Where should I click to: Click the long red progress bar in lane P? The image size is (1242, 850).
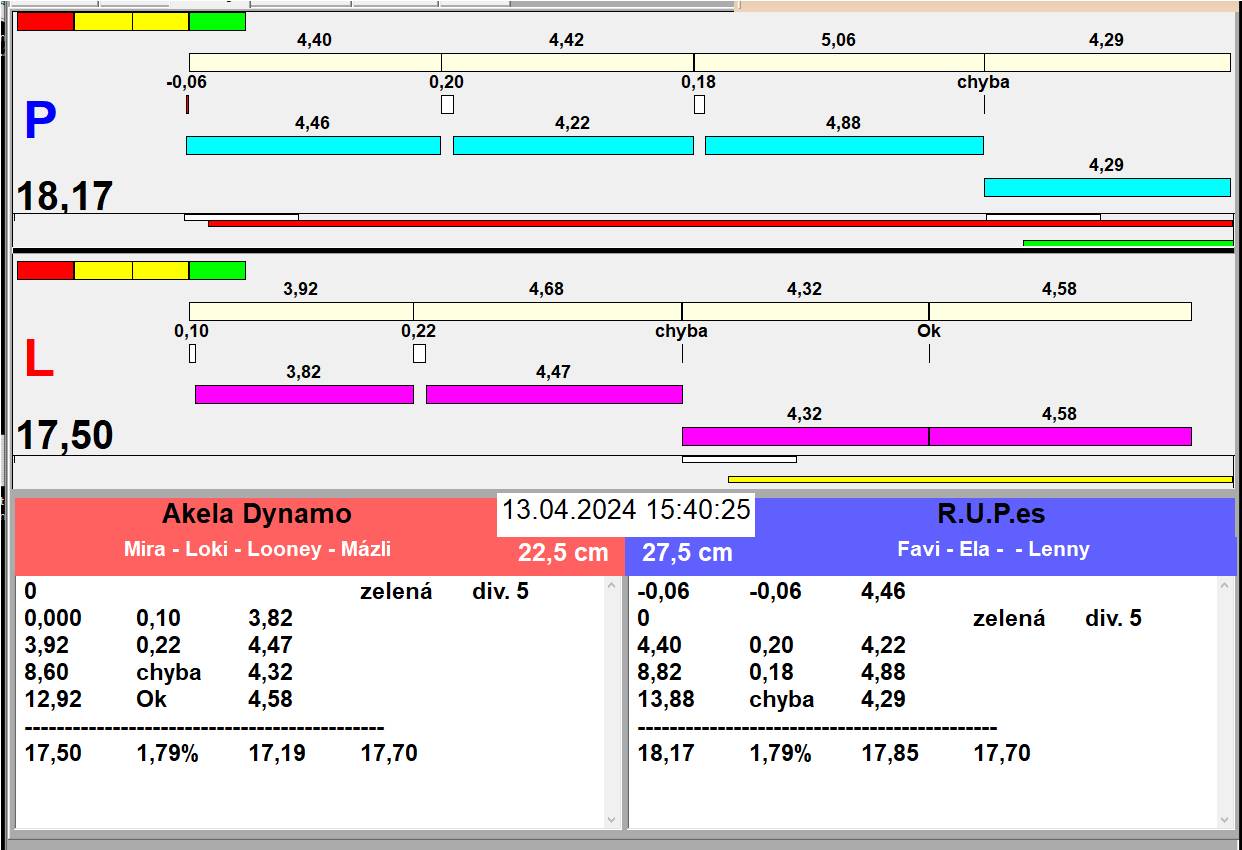point(720,224)
